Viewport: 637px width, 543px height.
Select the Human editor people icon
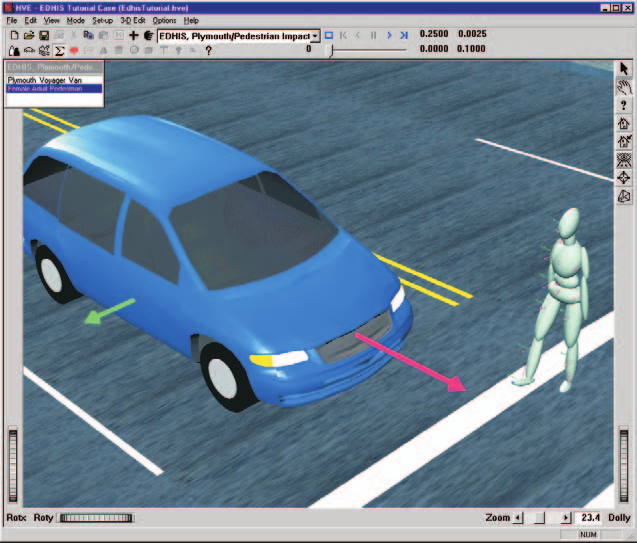(x=14, y=51)
